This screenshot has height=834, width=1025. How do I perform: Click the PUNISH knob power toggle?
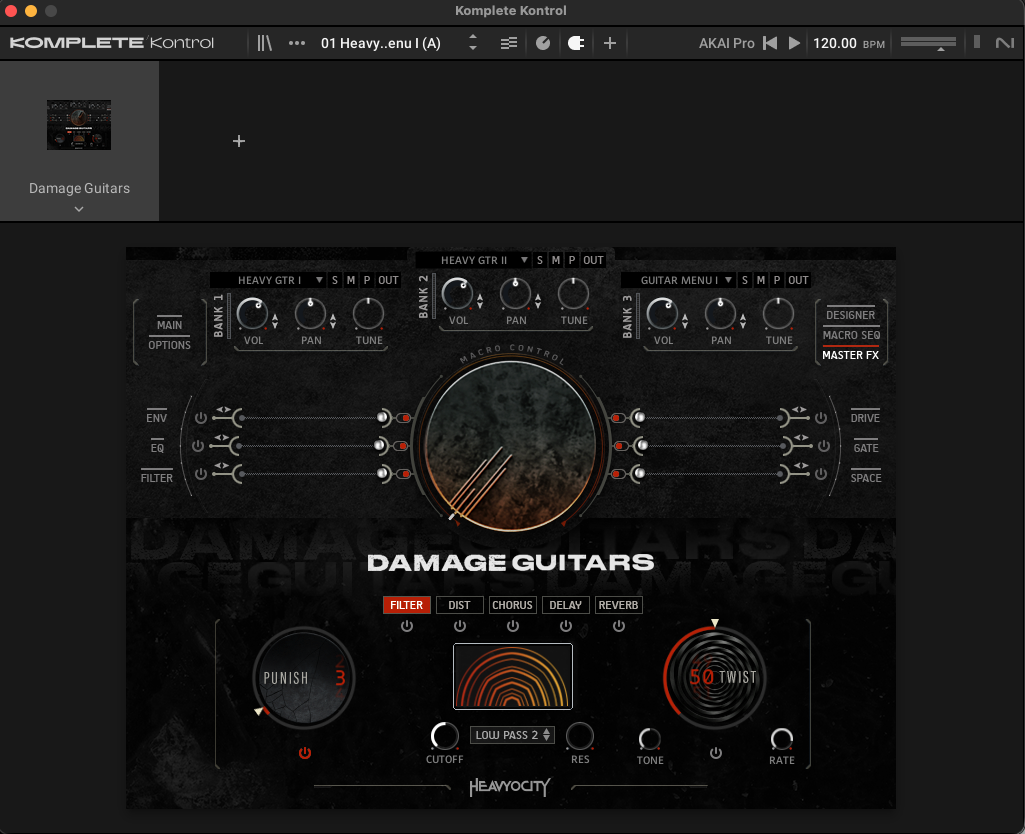point(305,753)
